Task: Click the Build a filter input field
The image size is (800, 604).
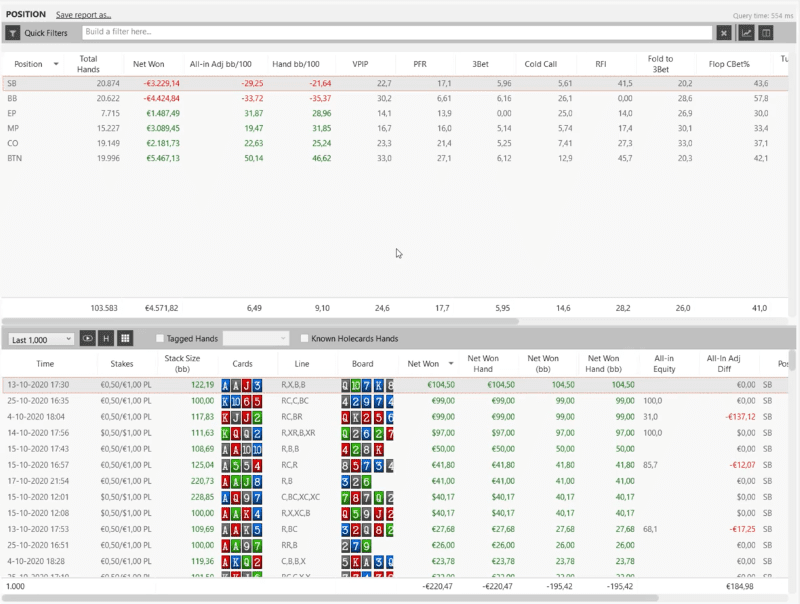Action: click(x=398, y=33)
